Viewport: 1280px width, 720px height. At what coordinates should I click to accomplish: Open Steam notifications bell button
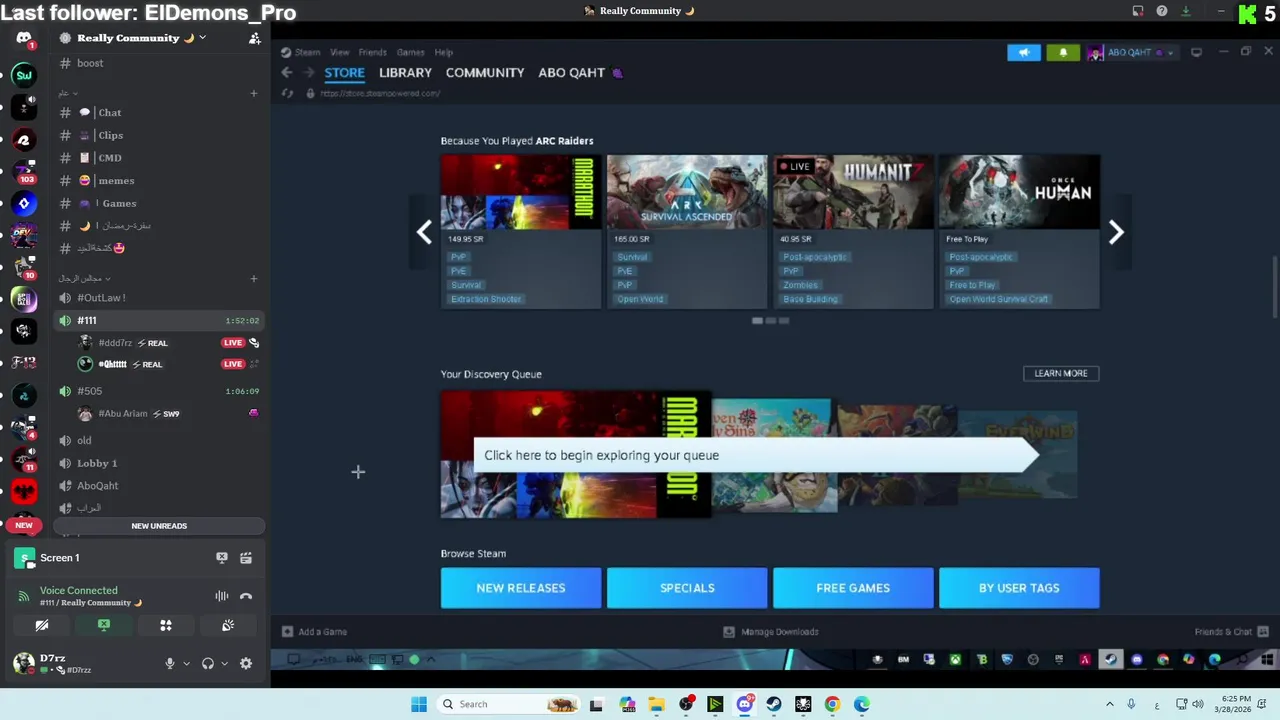pyautogui.click(x=1063, y=53)
